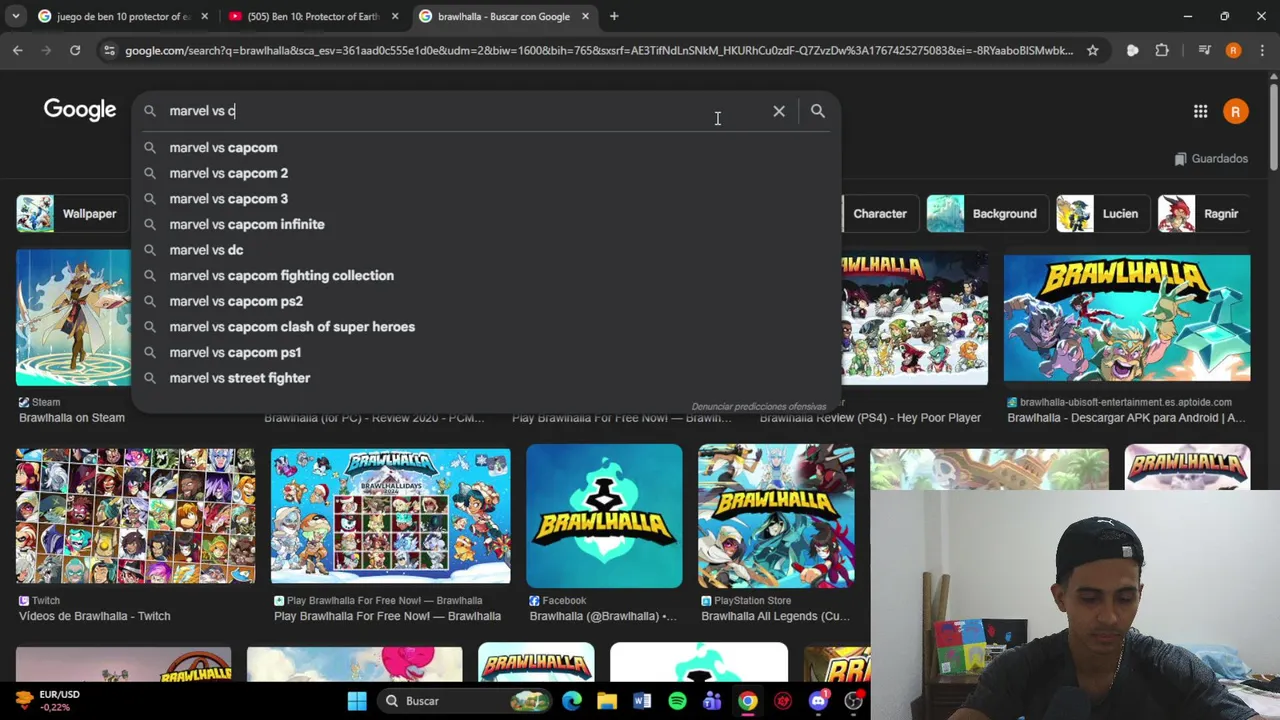Open Microsoft Word from taskbar
Screen dimensions: 1280x720
(x=642, y=701)
